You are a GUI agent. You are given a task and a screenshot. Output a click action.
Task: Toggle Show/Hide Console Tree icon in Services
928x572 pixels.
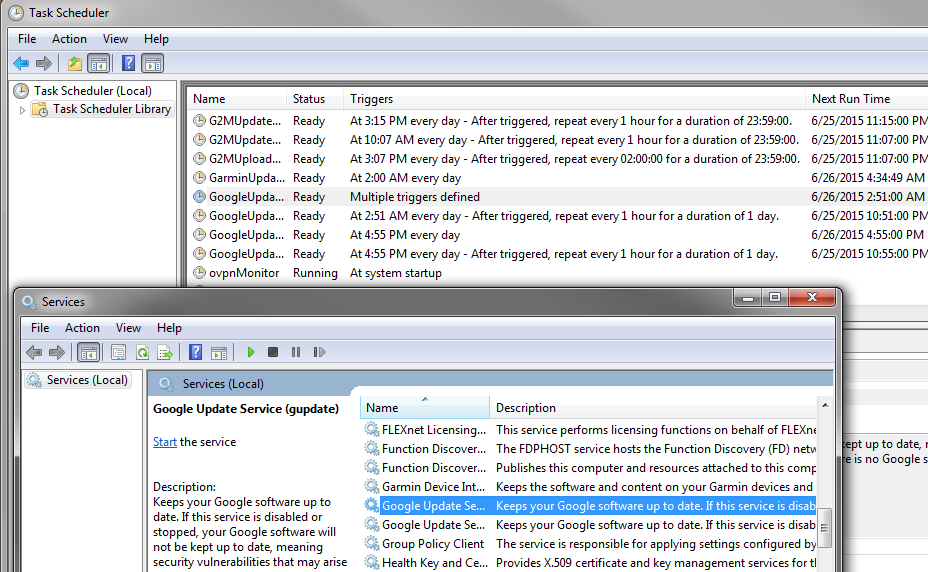89,352
